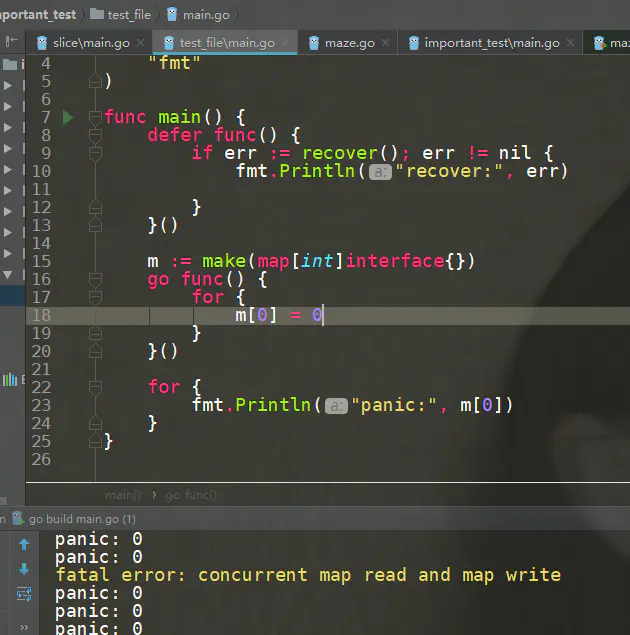
Task: Expand collapsed tree arrow beside line 10
Action: click(x=8, y=170)
